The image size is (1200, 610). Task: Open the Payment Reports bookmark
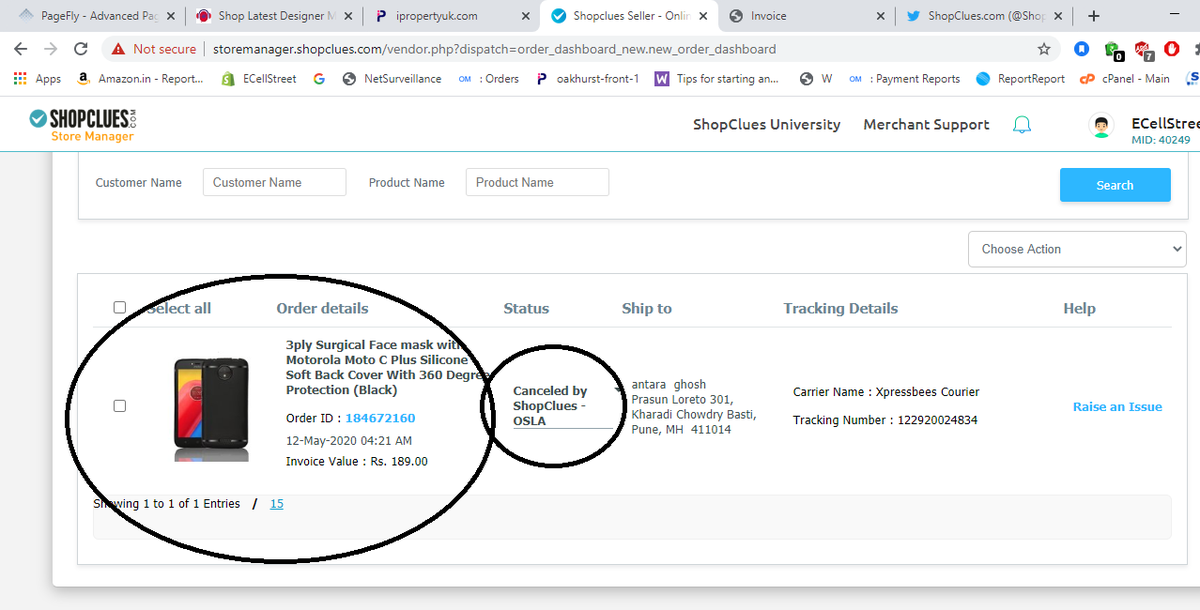[904, 79]
